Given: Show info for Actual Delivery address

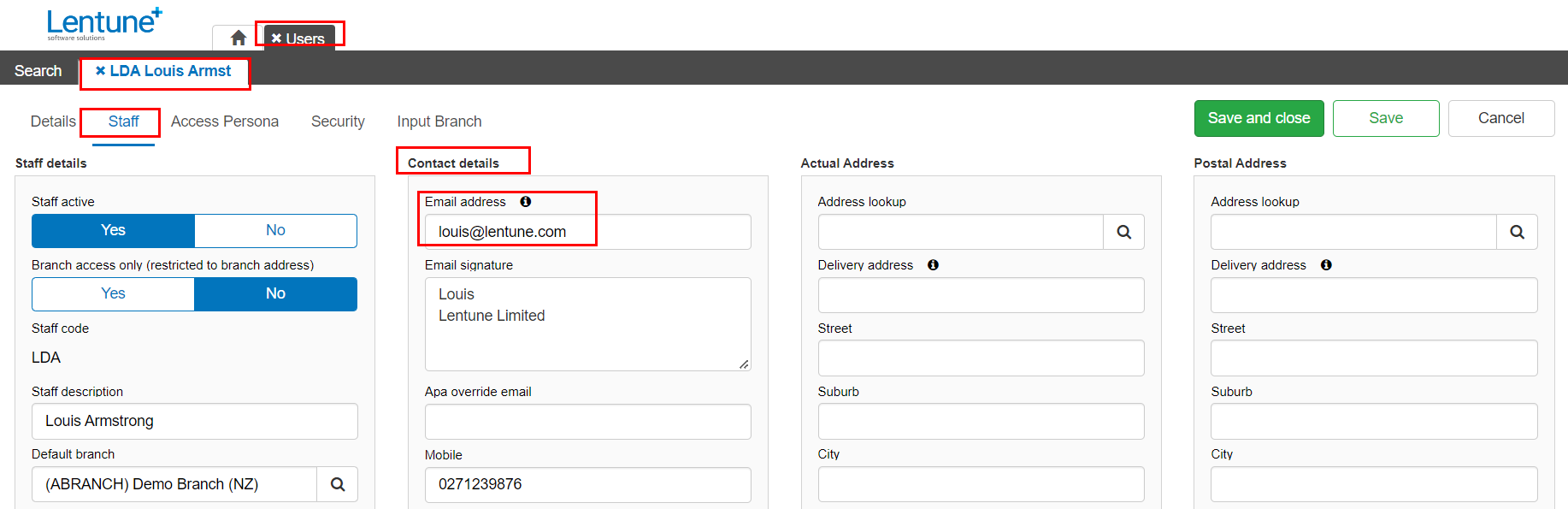Looking at the screenshot, I should pos(933,265).
